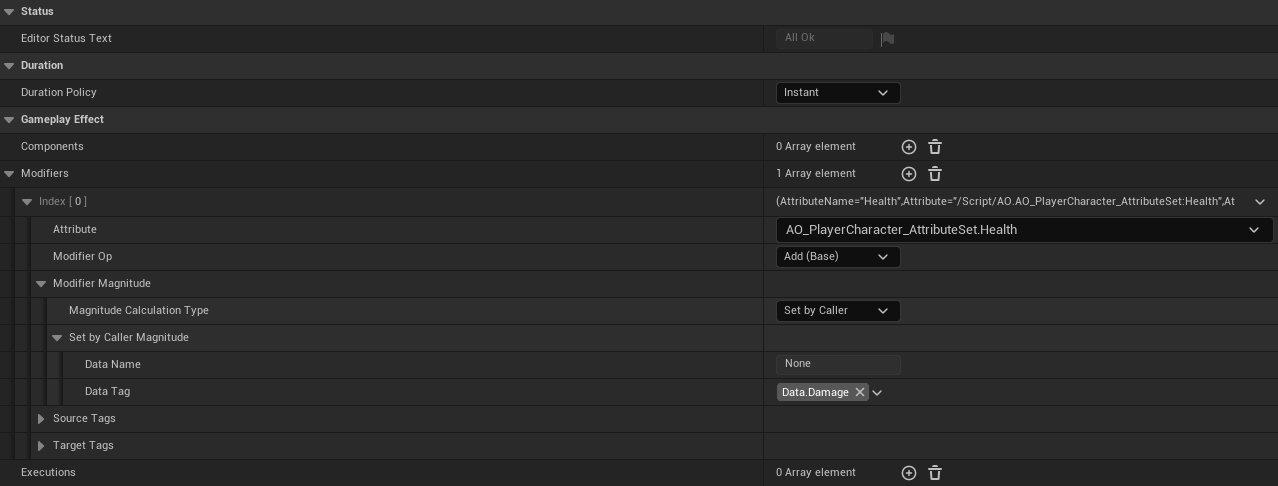Image resolution: width=1278 pixels, height=486 pixels.
Task: Open the Data Tag picker arrow
Action: (877, 393)
